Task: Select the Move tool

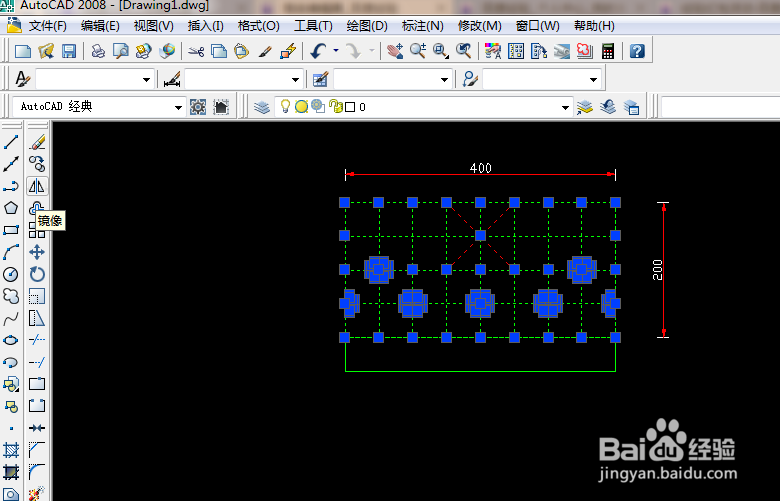Action: click(x=37, y=252)
